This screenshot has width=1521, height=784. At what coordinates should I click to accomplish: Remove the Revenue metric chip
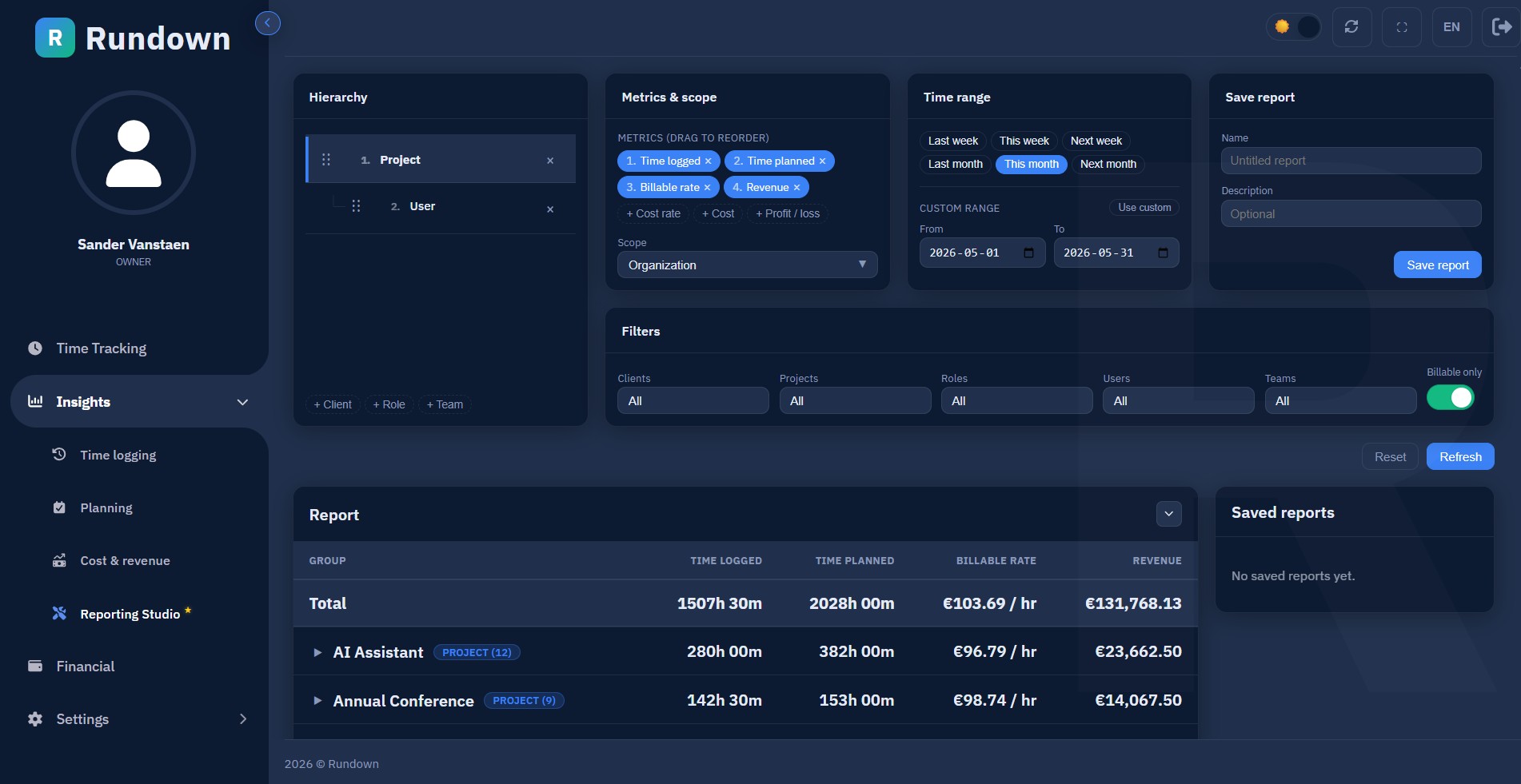click(x=796, y=188)
